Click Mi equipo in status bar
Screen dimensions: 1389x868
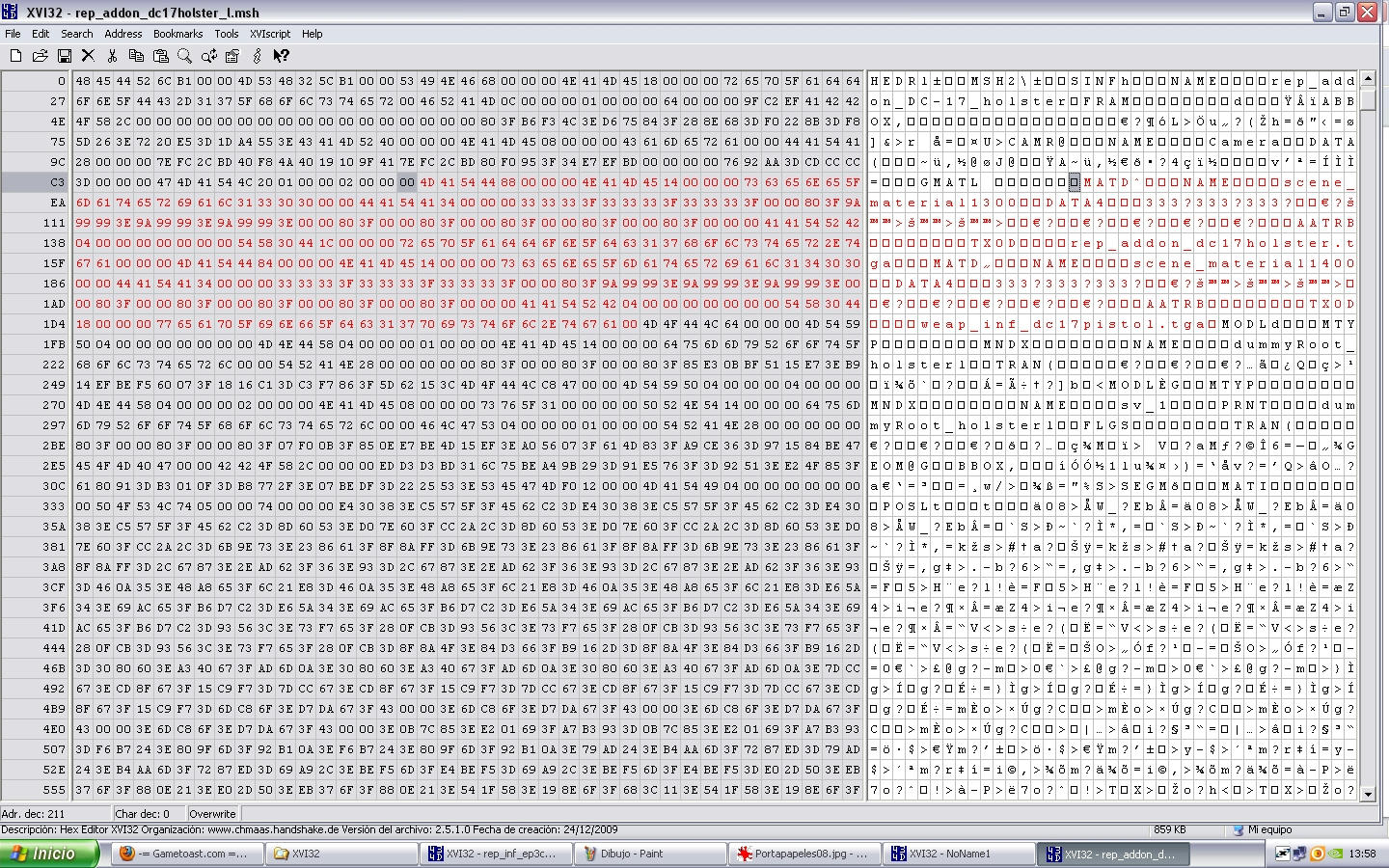(x=1269, y=829)
